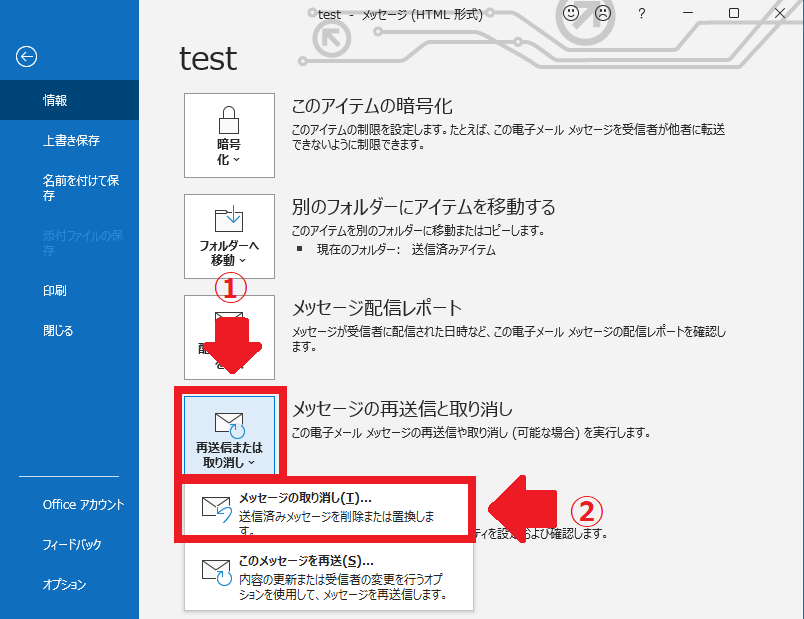Select the 情報 tab in sidebar
The width and height of the screenshot is (804, 619).
tap(56, 100)
